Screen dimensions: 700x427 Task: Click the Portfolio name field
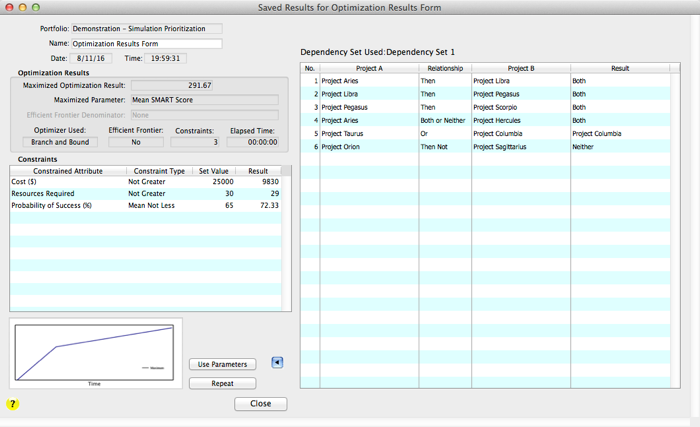(146, 29)
